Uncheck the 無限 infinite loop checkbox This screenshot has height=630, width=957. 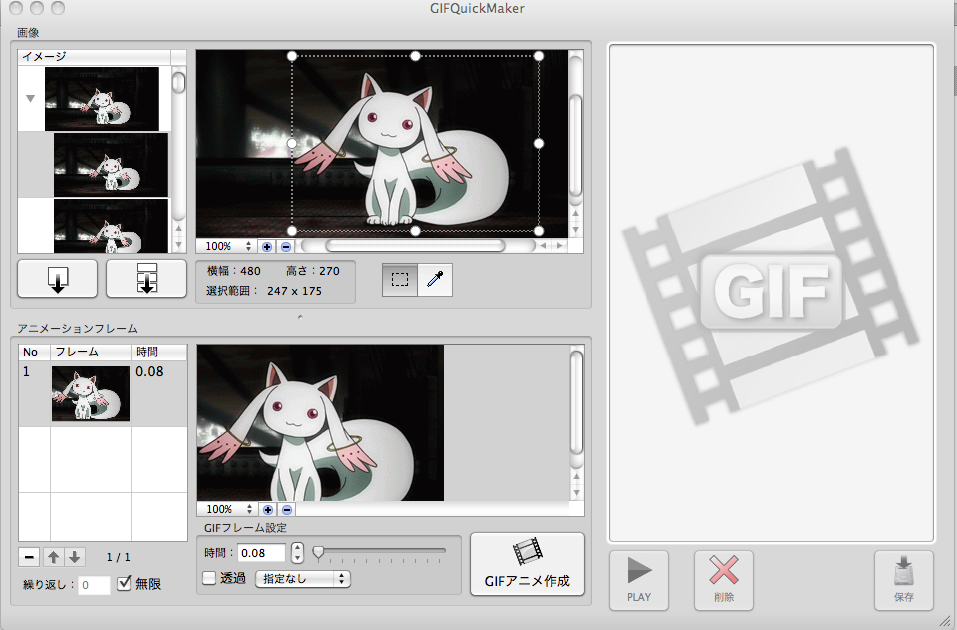point(124,583)
